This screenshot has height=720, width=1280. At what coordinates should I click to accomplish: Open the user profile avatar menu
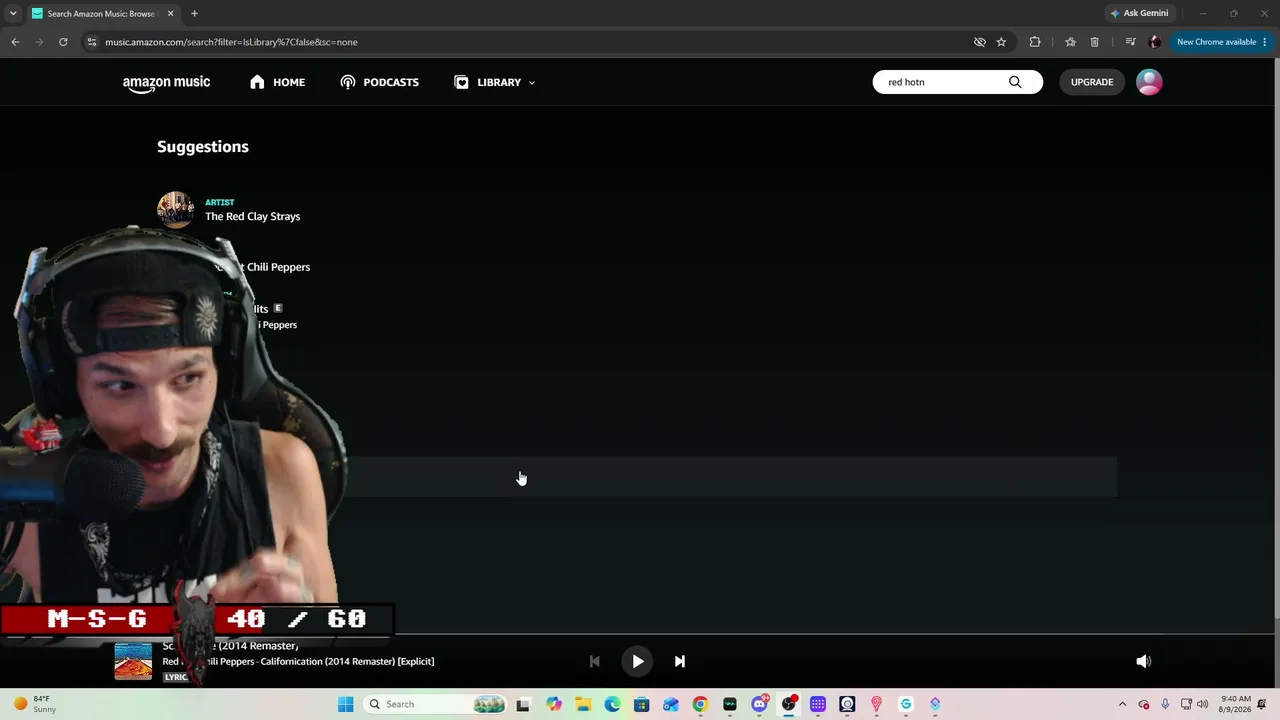1149,82
